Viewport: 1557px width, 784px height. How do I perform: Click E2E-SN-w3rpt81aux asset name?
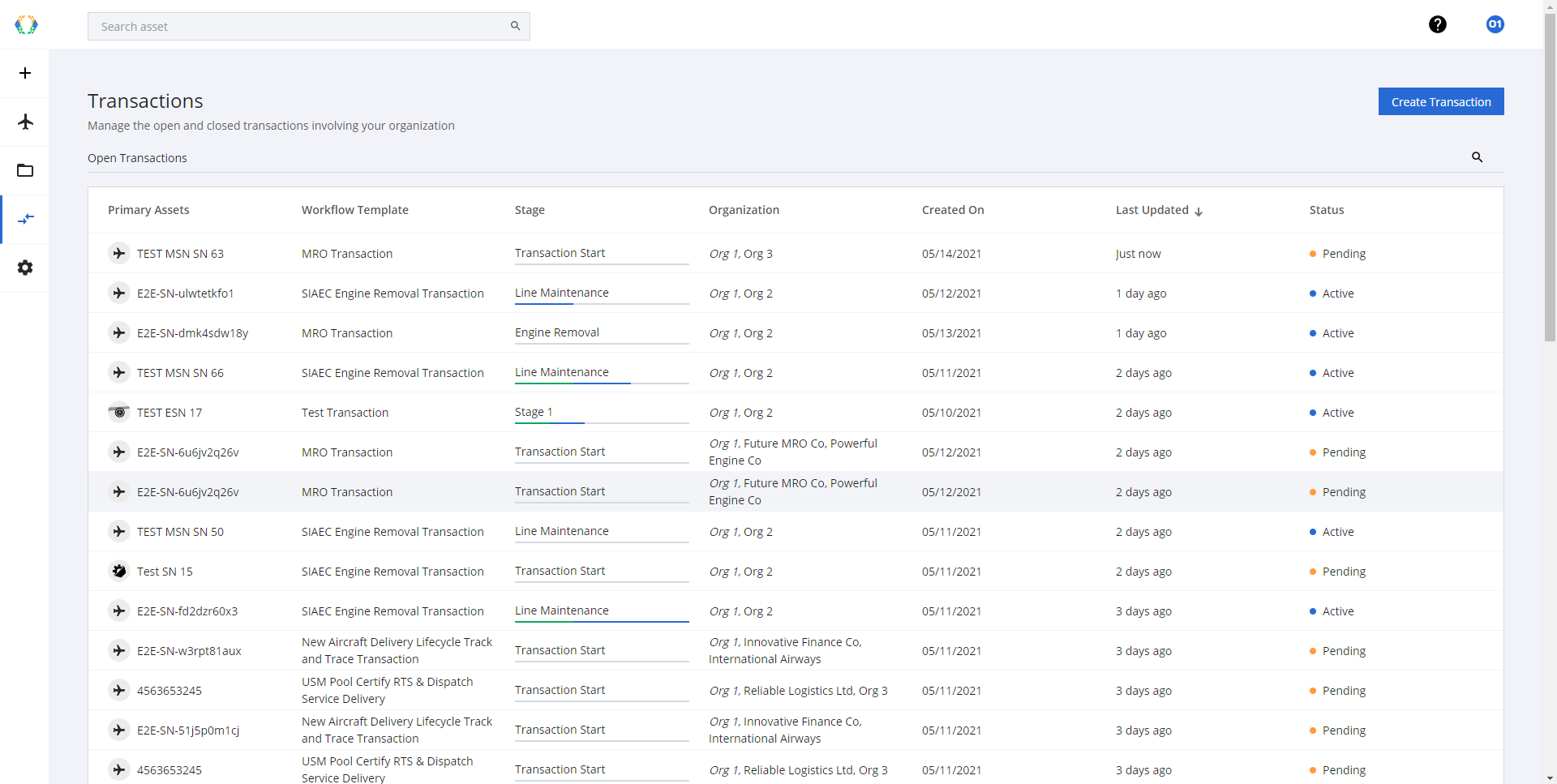coord(189,651)
